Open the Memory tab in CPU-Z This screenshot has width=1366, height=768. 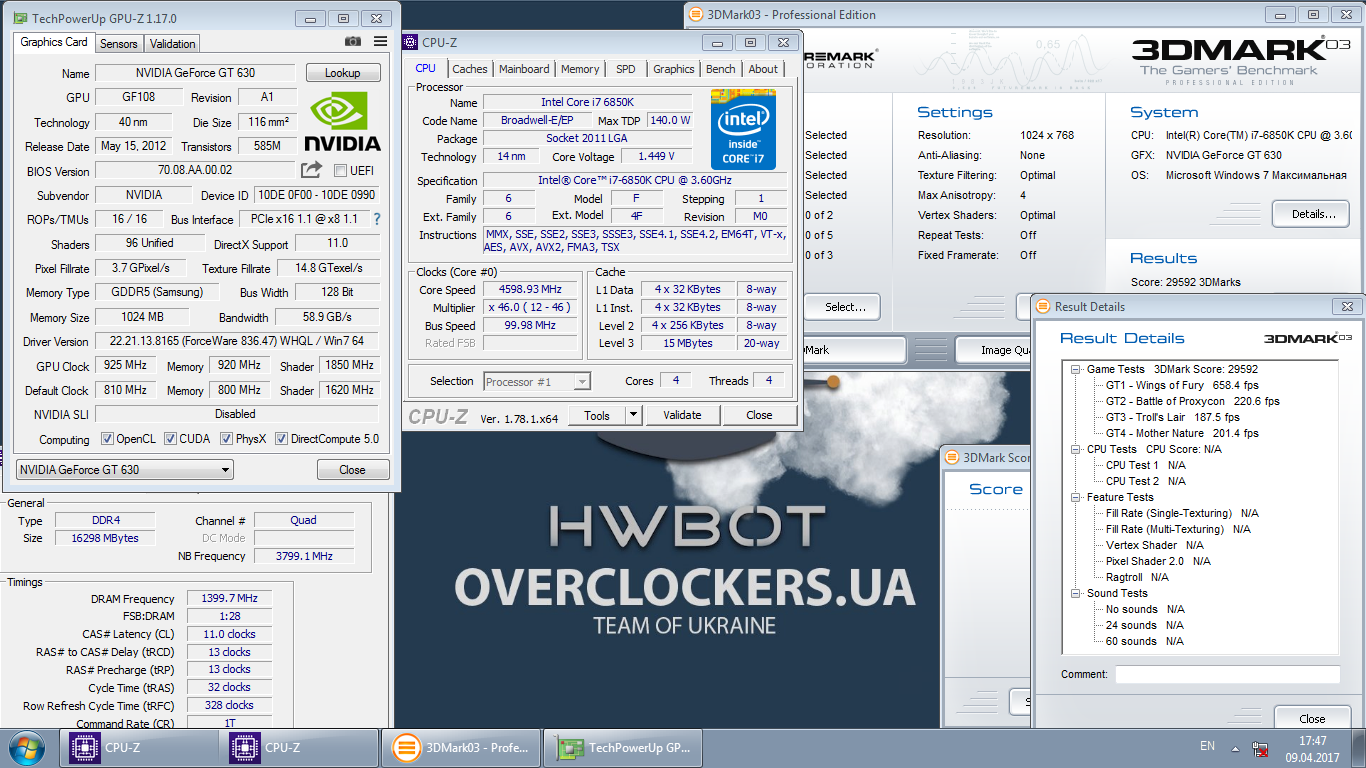coord(580,69)
